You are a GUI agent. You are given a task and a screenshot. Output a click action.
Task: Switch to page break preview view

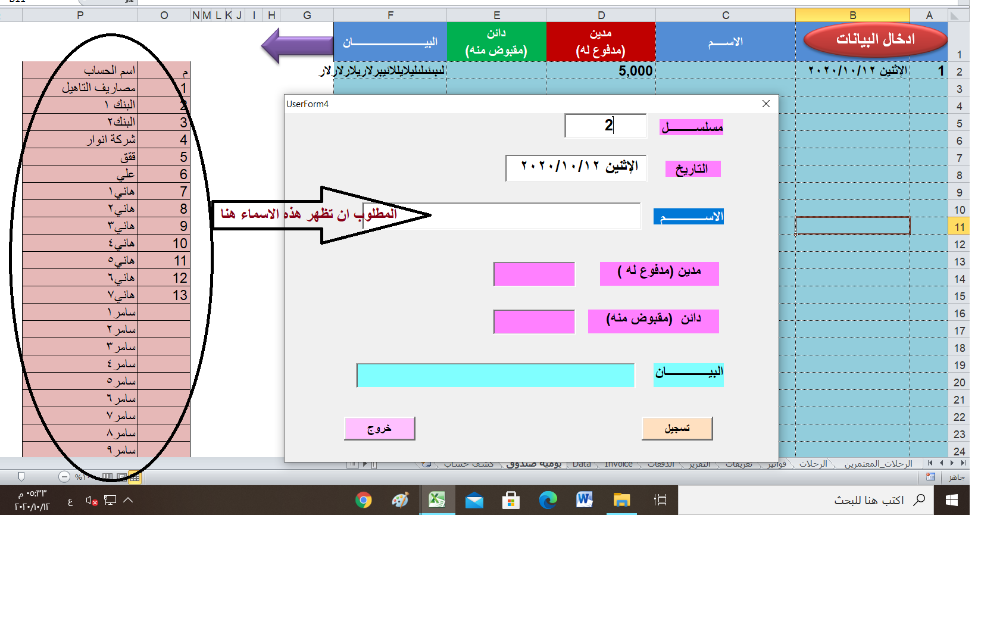click(x=107, y=477)
